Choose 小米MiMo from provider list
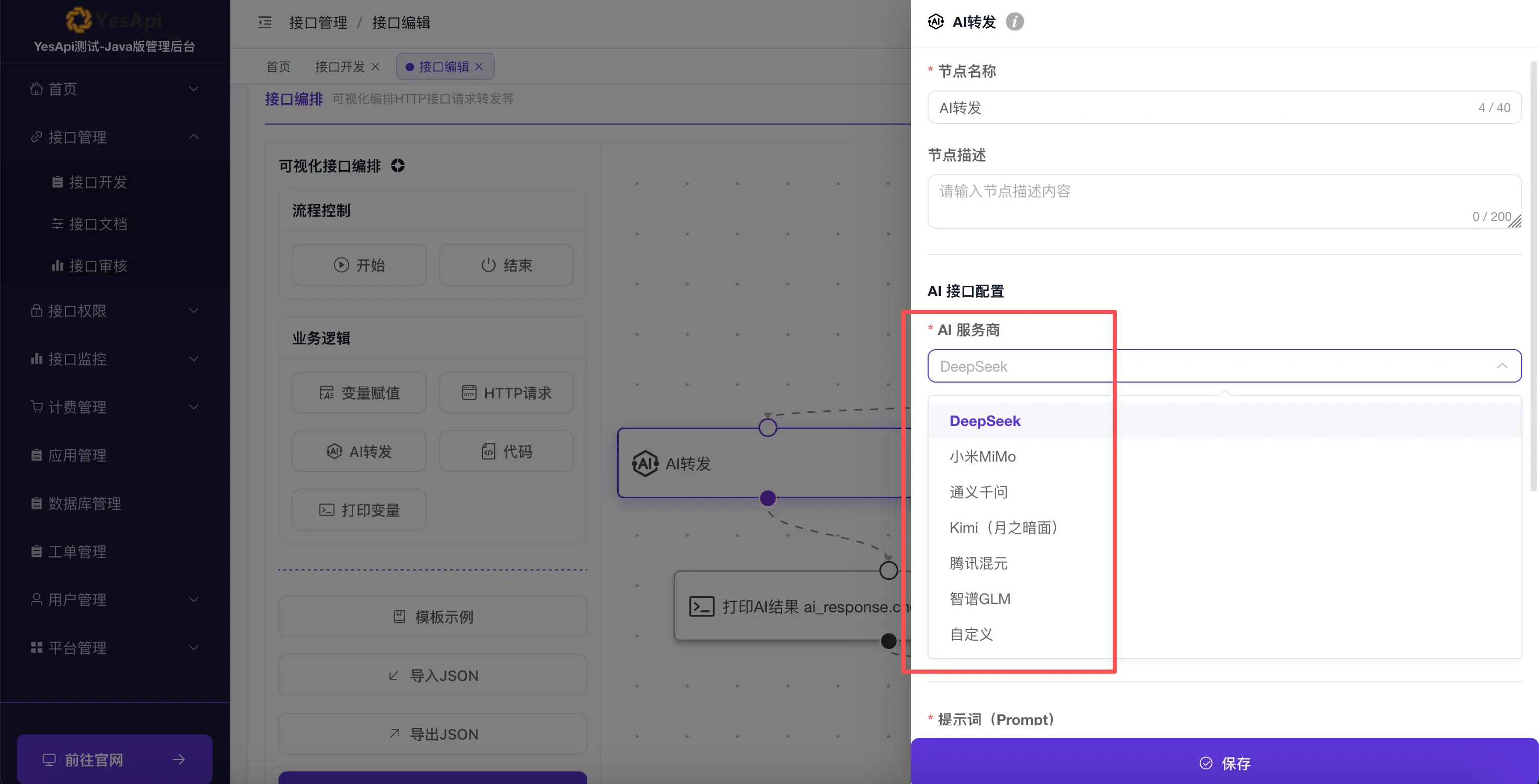The image size is (1539, 784). pos(1224,457)
